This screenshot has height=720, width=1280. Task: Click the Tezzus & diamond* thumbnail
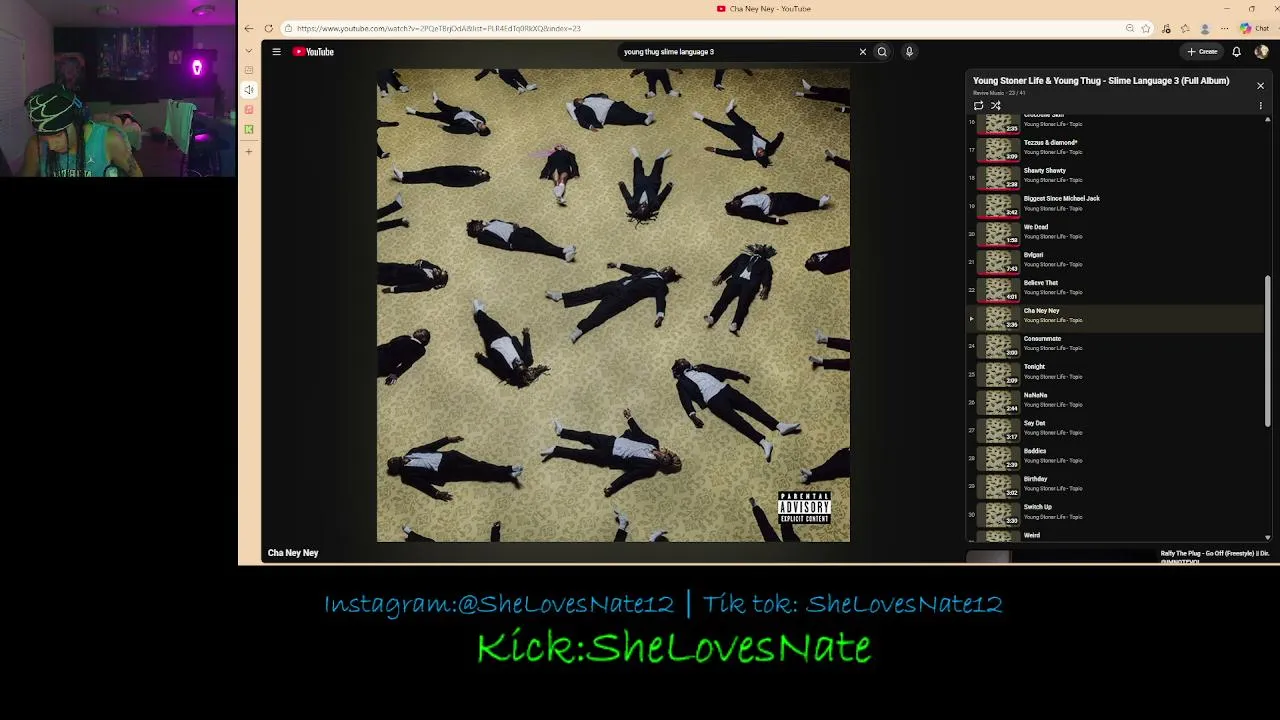click(998, 151)
